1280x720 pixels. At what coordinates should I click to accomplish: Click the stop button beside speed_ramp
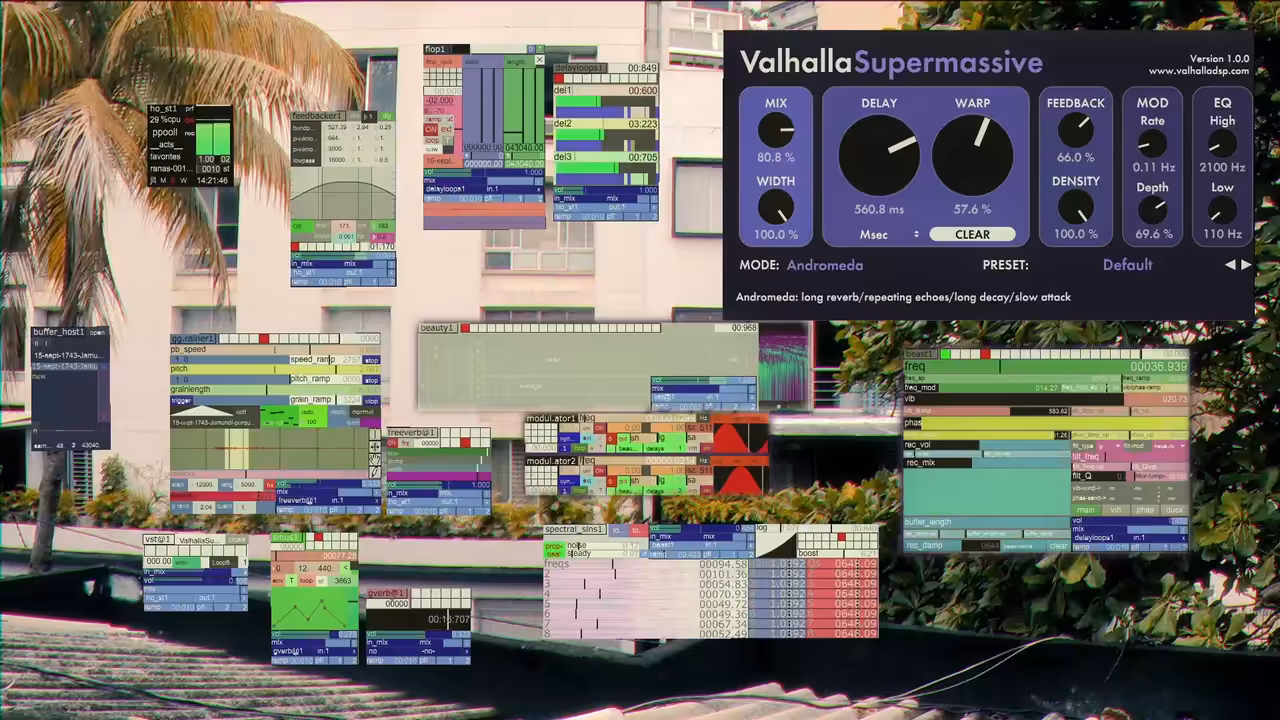pos(371,360)
